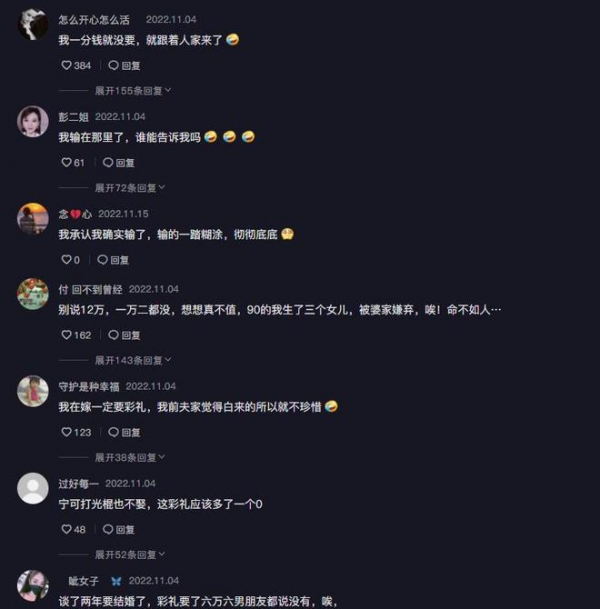Open 怎么开心怎么活's profile avatar
600x609 pixels.
[x=33, y=24]
